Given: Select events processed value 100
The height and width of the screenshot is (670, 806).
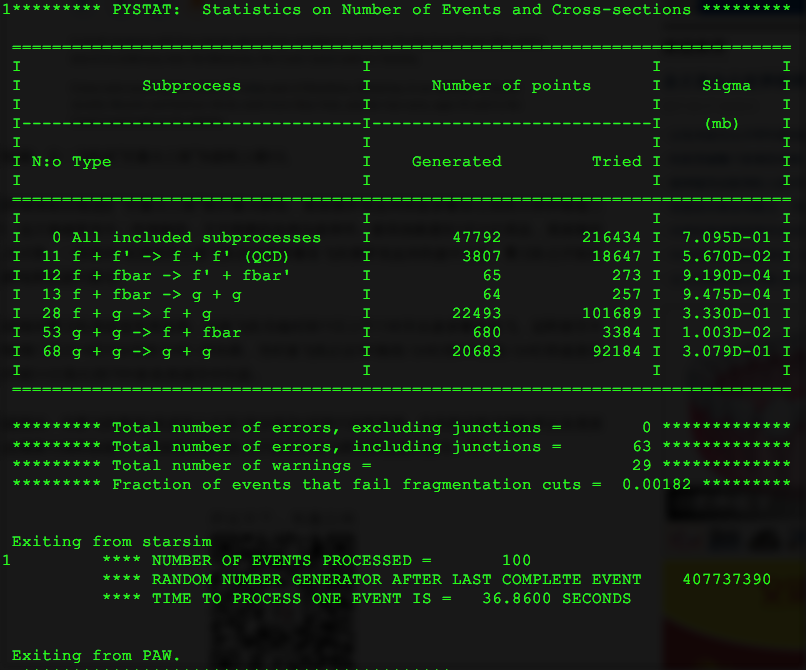Looking at the screenshot, I should pos(517,560).
